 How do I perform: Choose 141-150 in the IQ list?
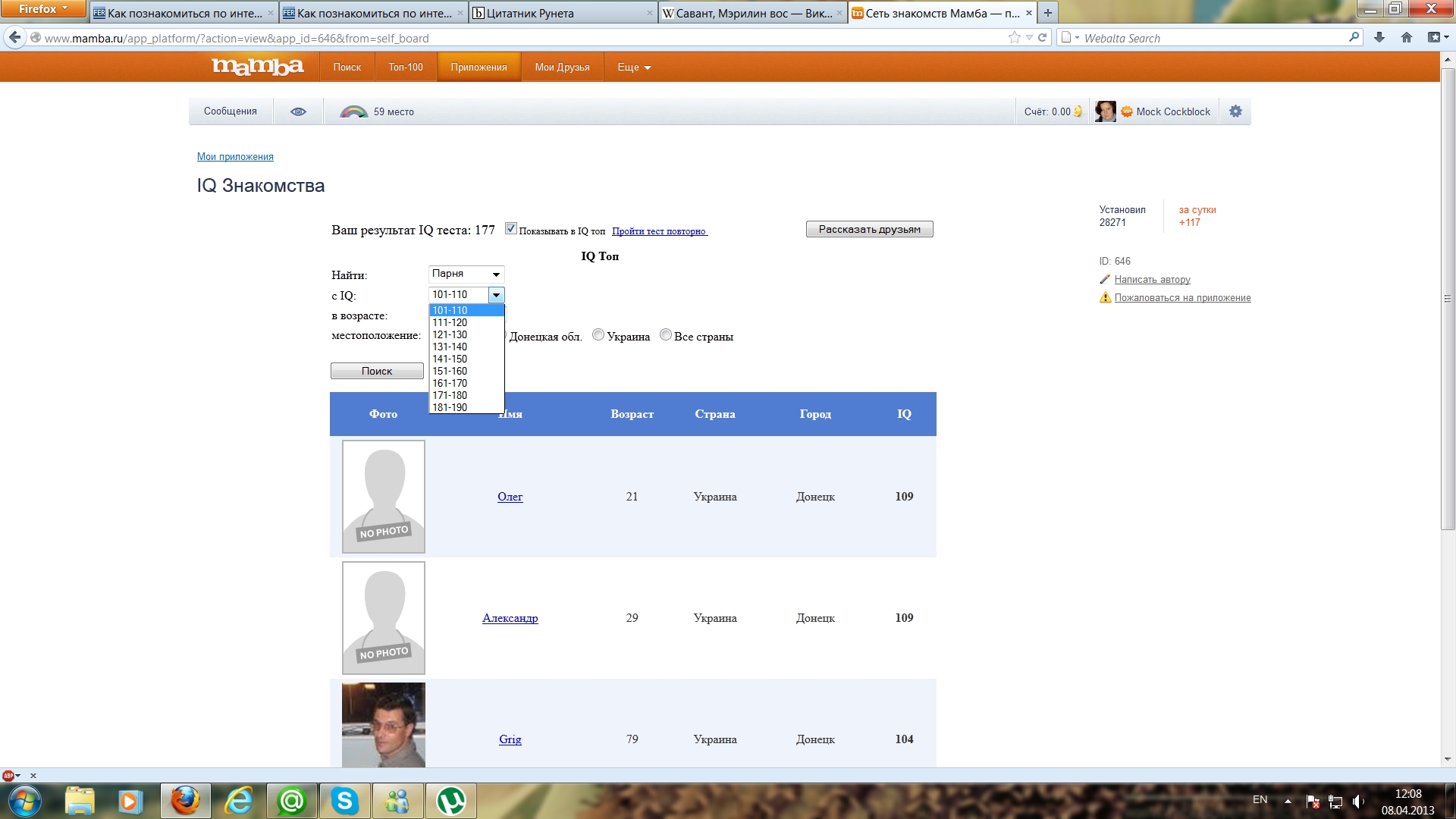tap(466, 359)
